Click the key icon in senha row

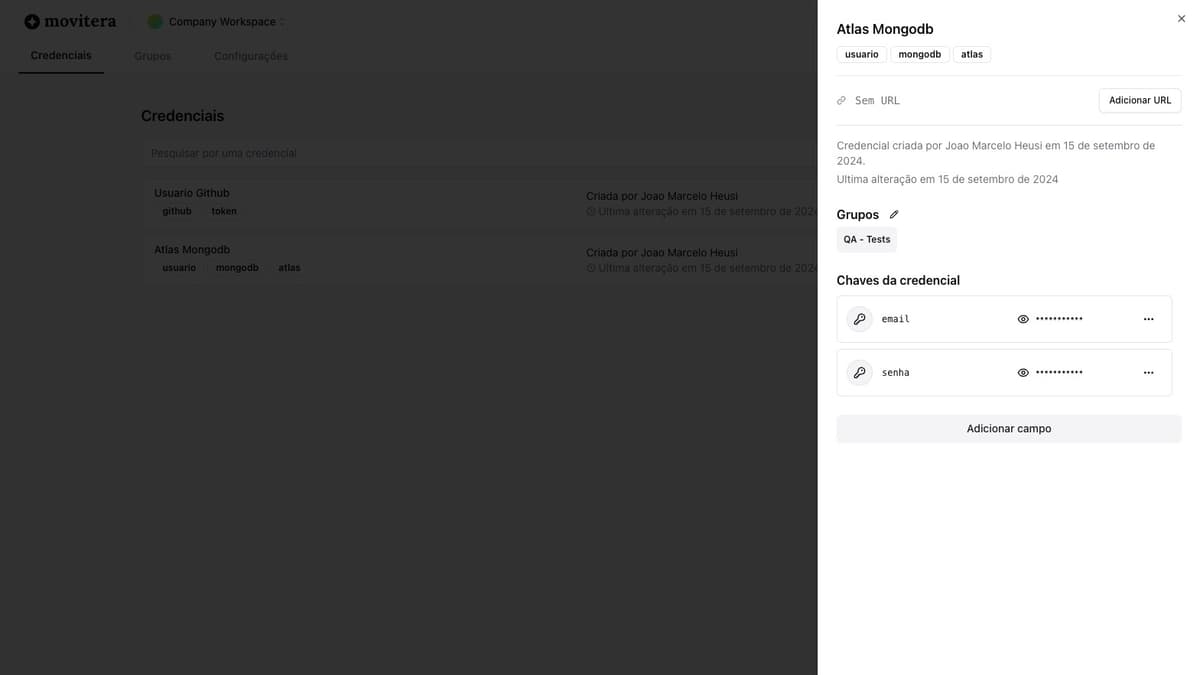[859, 372]
